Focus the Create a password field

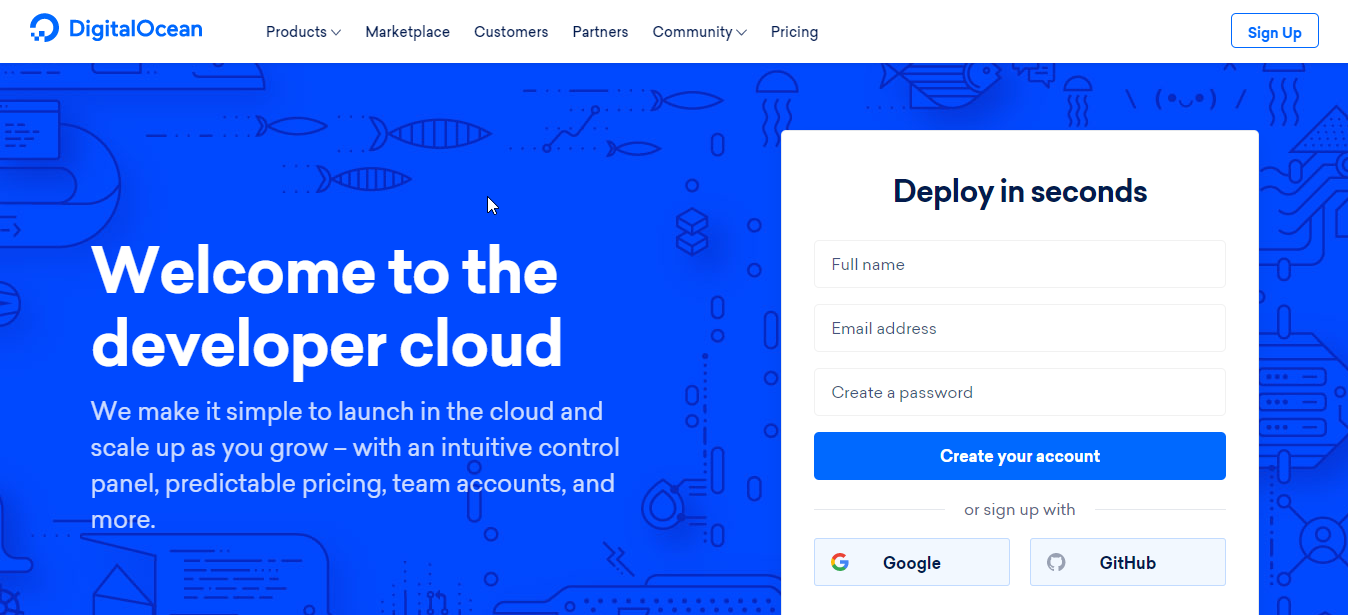point(1019,392)
